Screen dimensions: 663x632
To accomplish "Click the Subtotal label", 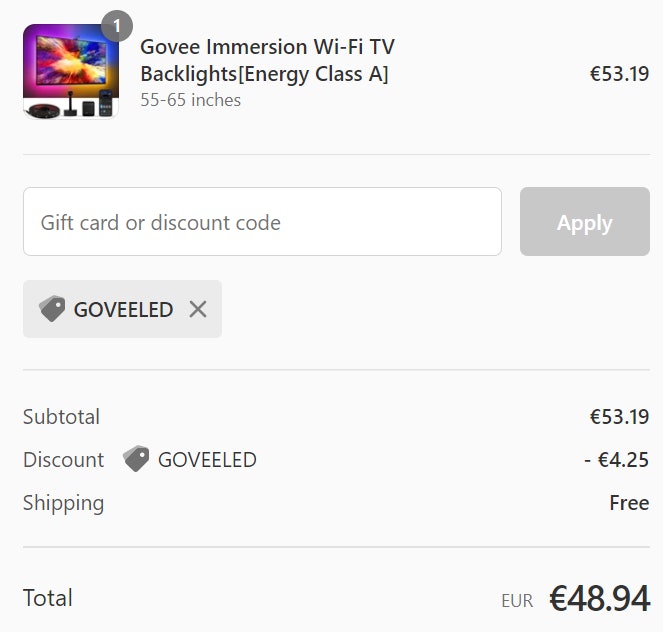I will tap(62, 417).
